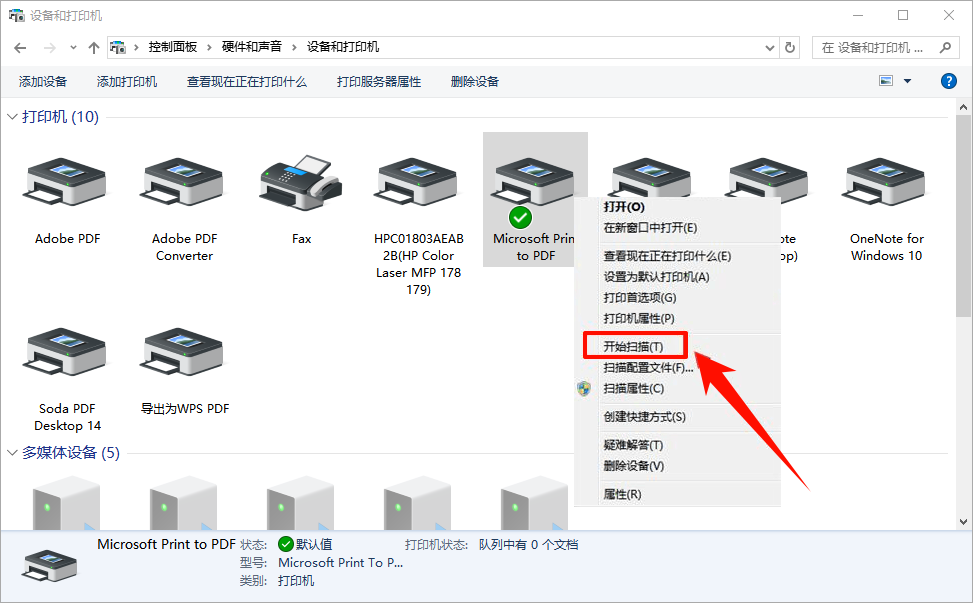Screen dimensions: 973x603
Task: Select the Adobe PDF printer icon
Action: (66, 183)
